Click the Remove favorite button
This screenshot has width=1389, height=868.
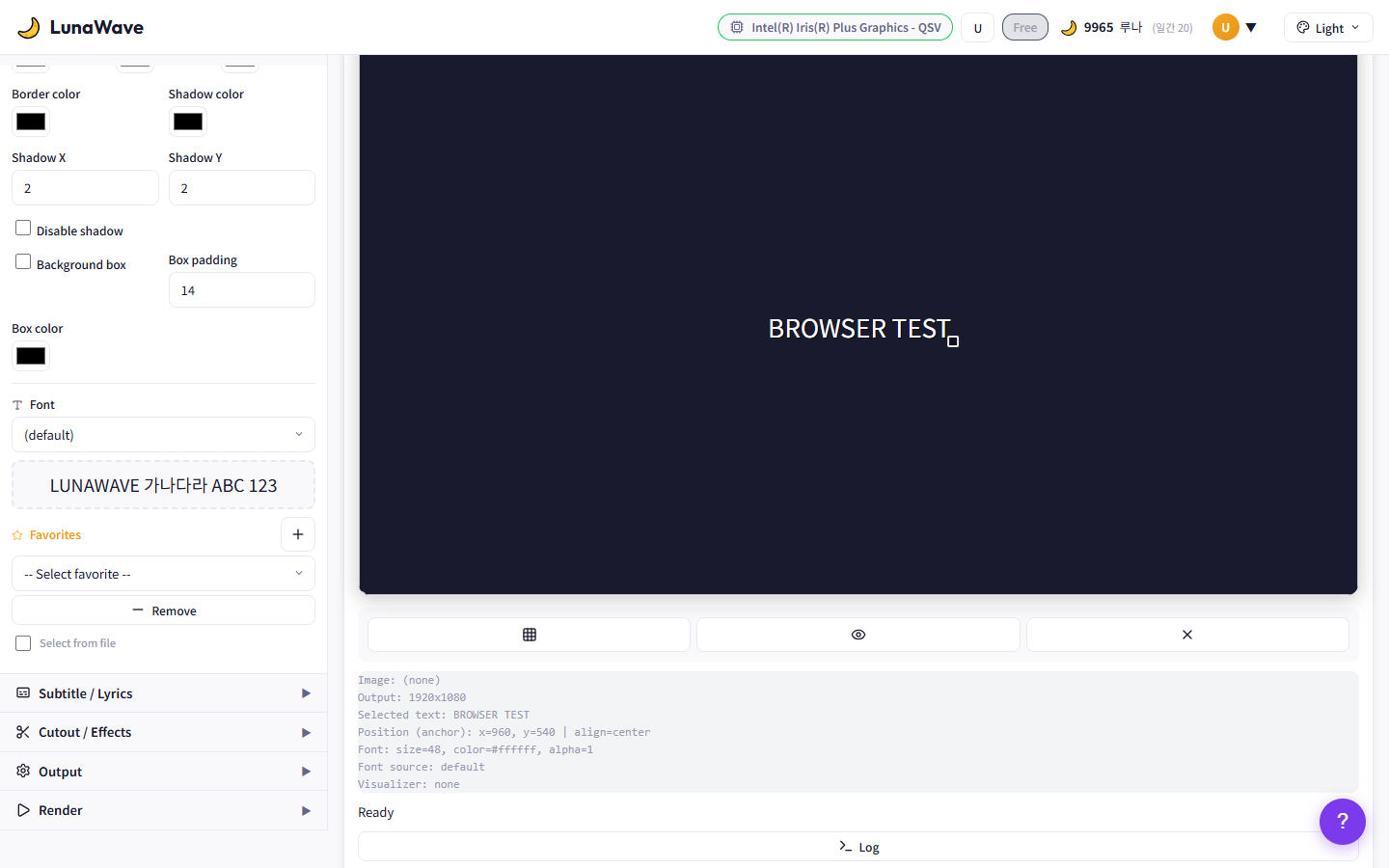click(x=163, y=610)
